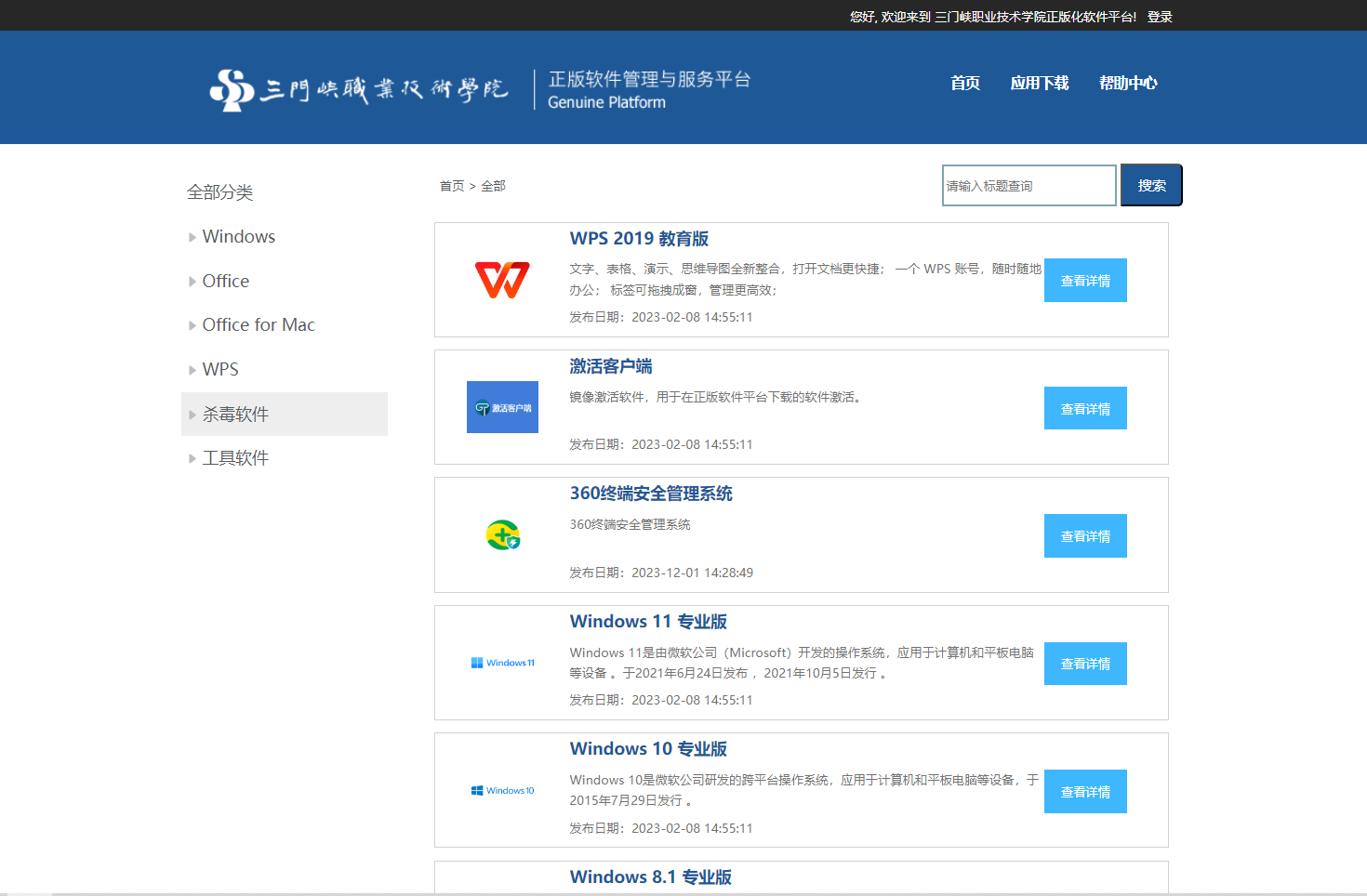Select the WPS category in sidebar

pos(220,369)
